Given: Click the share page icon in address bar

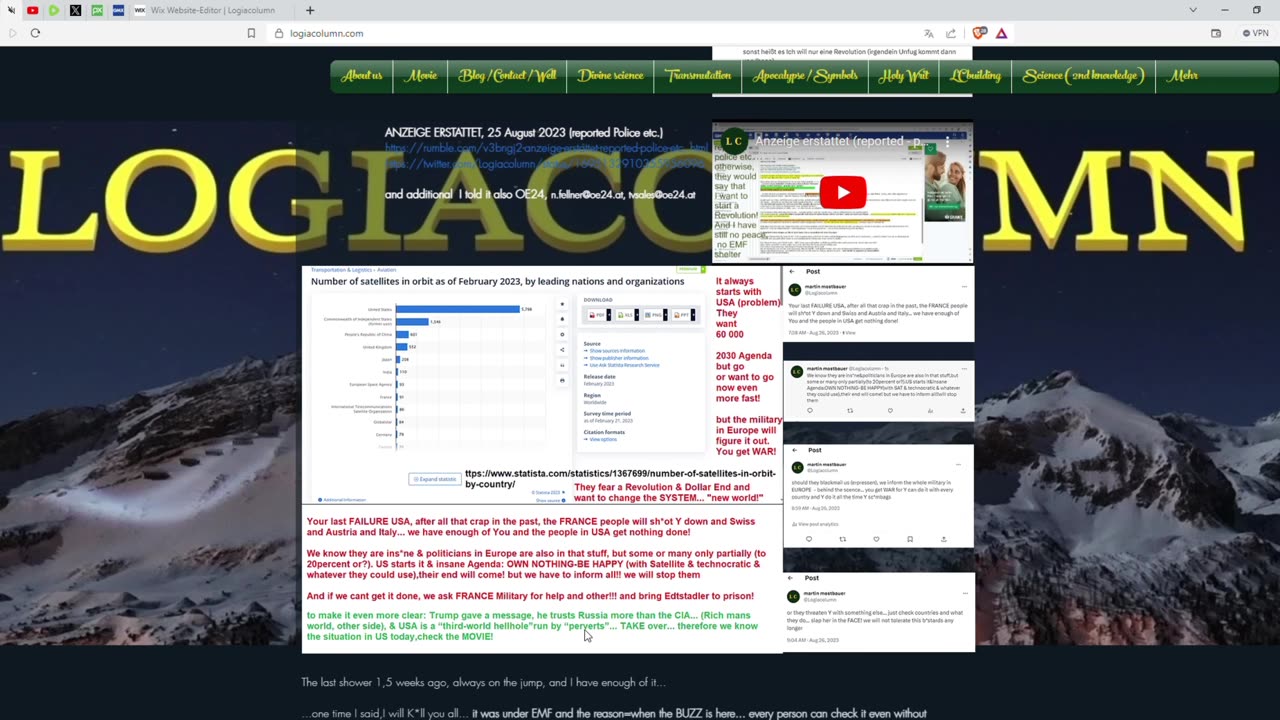Looking at the screenshot, I should tap(951, 33).
